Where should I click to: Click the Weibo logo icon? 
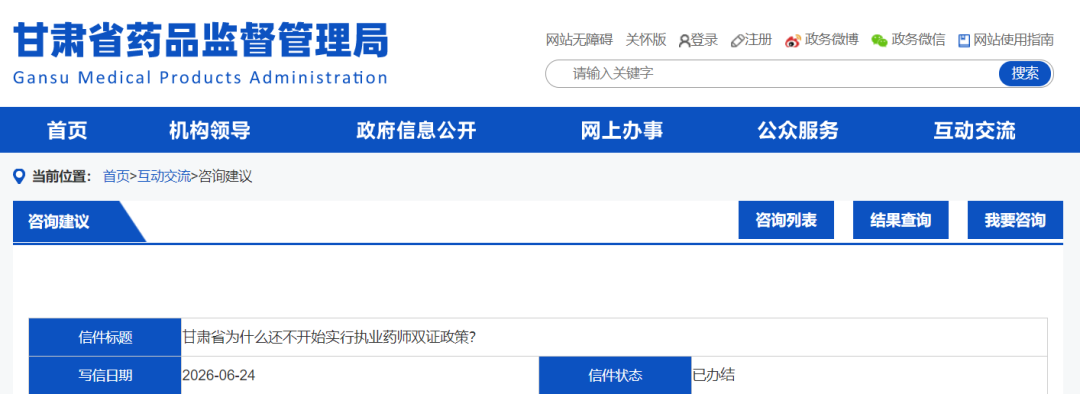click(x=793, y=41)
